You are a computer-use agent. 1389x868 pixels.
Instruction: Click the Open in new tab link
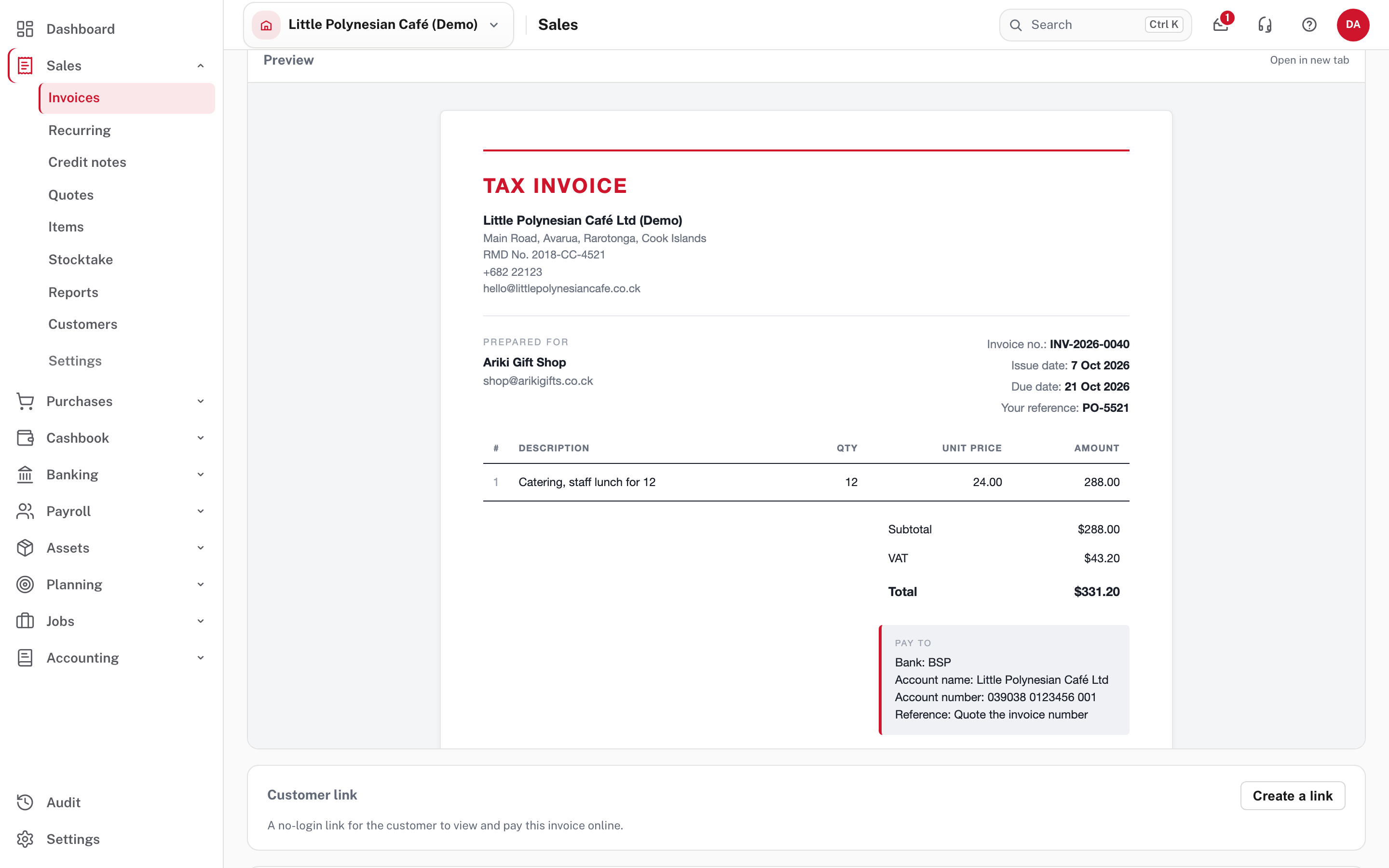[x=1309, y=60]
